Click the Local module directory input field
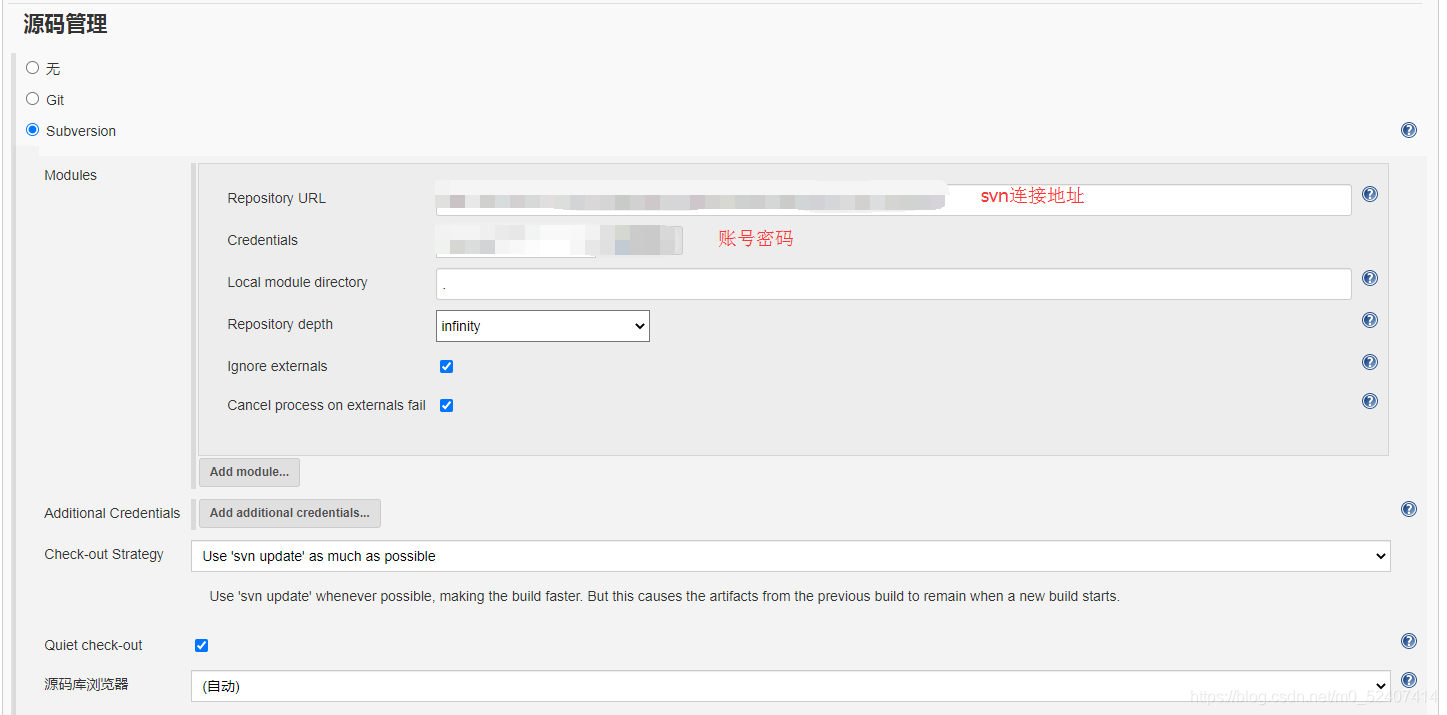 pyautogui.click(x=893, y=284)
